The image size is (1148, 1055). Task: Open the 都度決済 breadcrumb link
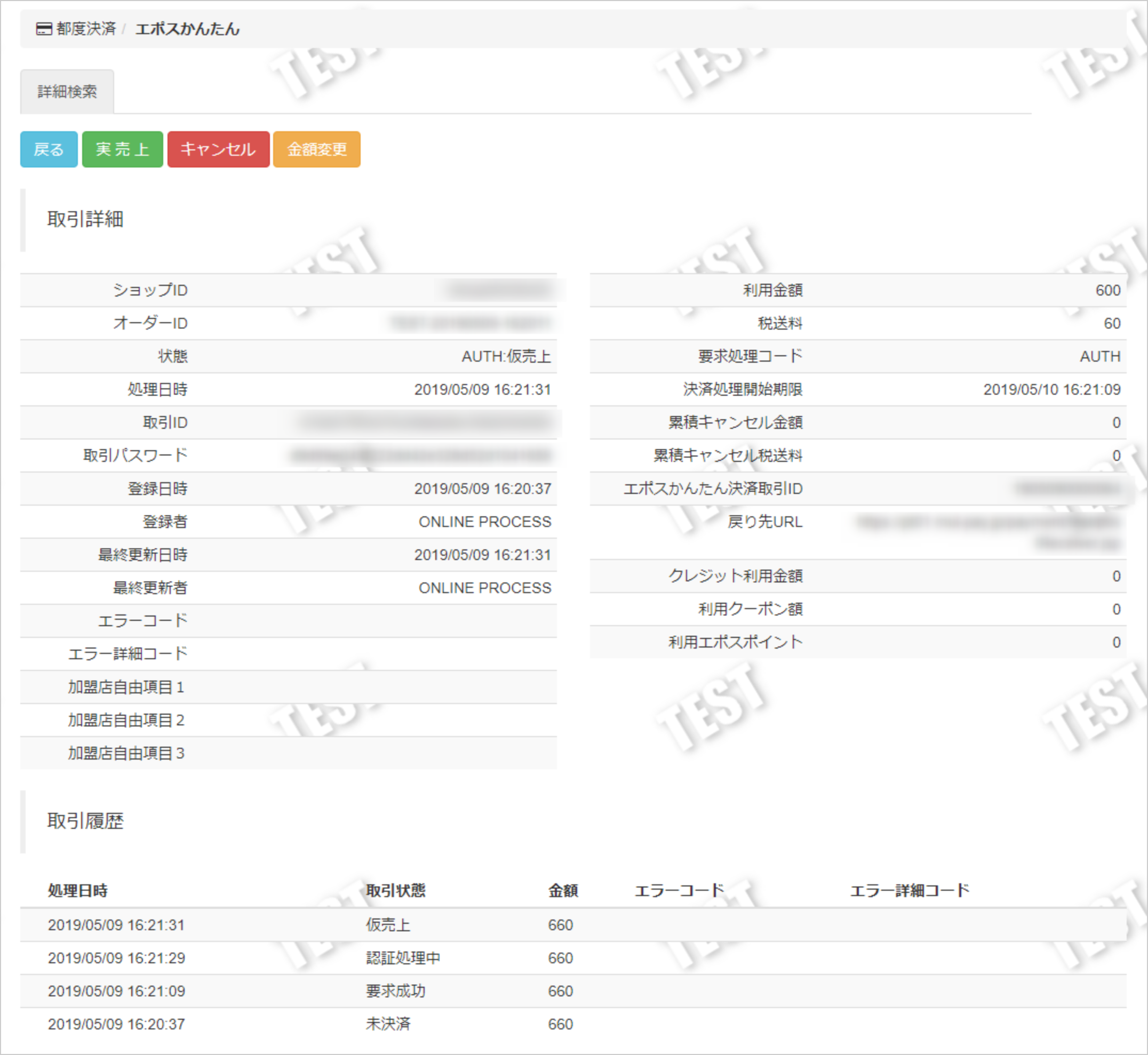86,29
